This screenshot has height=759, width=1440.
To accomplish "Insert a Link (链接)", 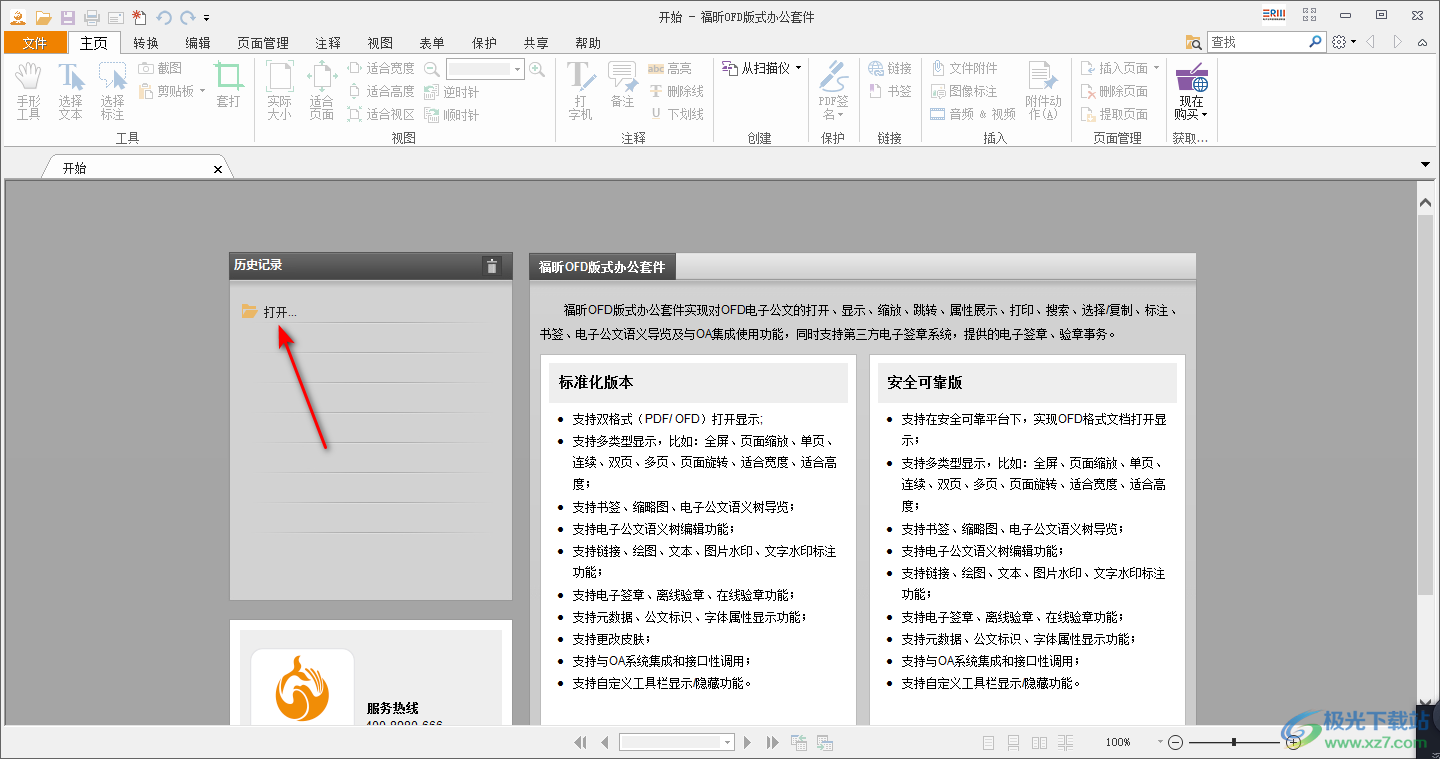I will (890, 68).
